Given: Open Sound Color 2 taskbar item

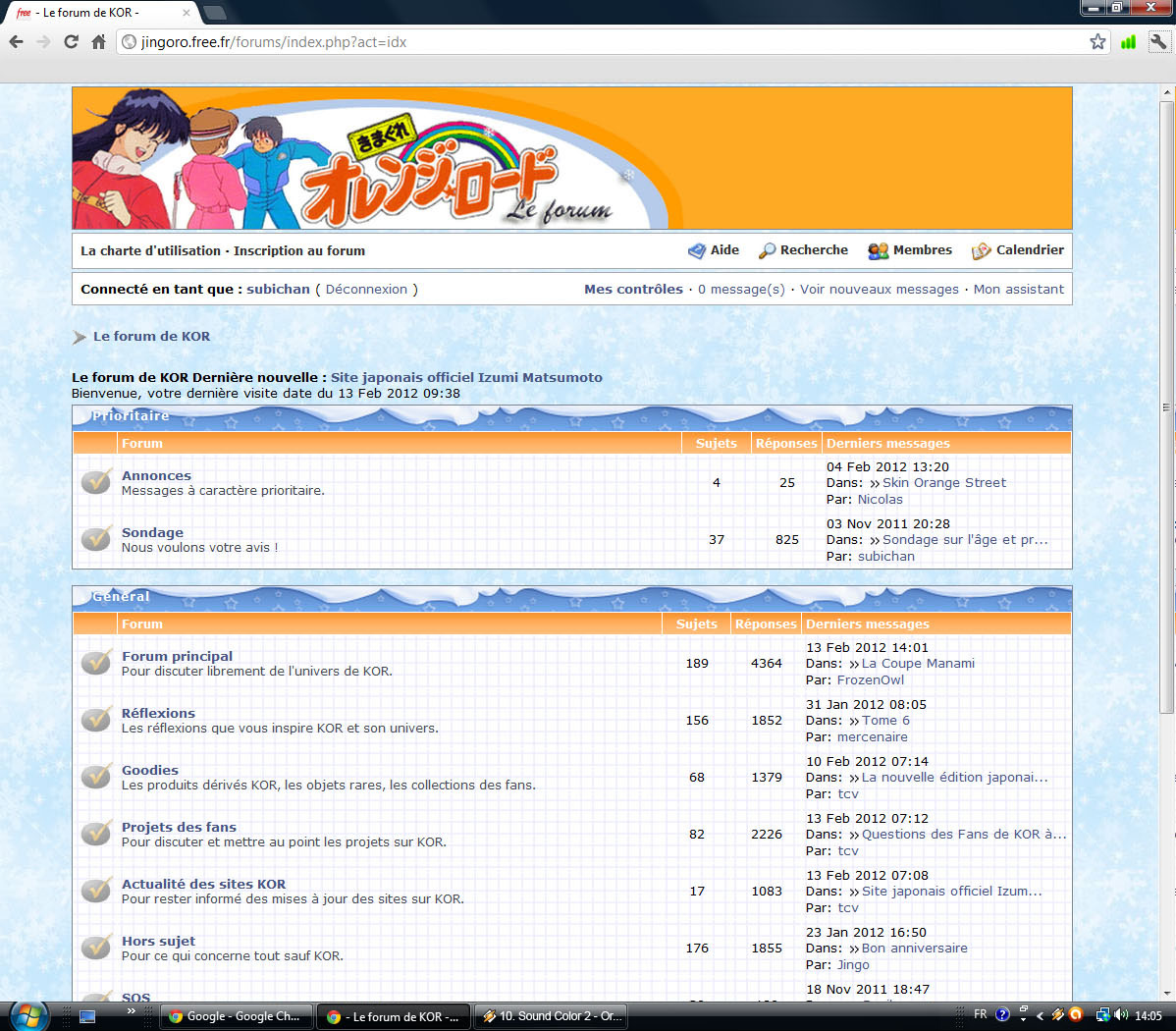Looking at the screenshot, I should (552, 1016).
